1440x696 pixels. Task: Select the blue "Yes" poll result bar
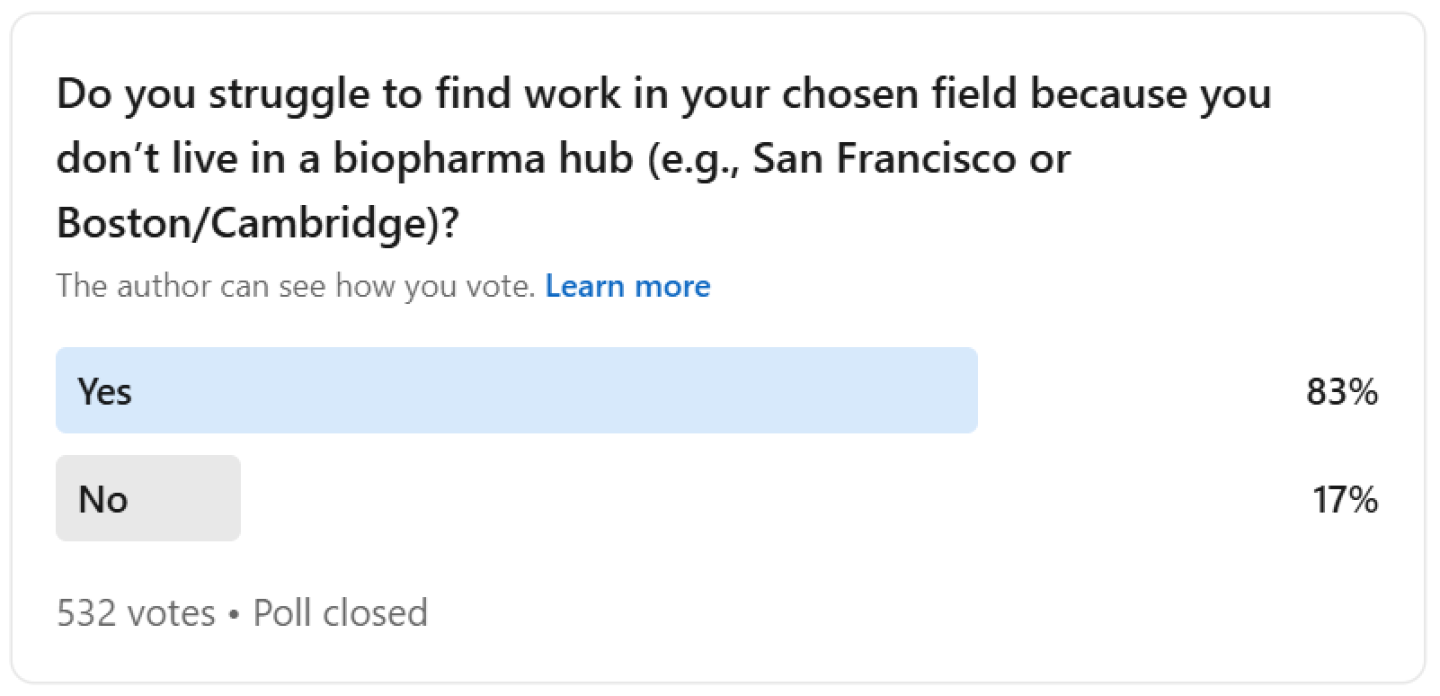pyautogui.click(x=516, y=391)
